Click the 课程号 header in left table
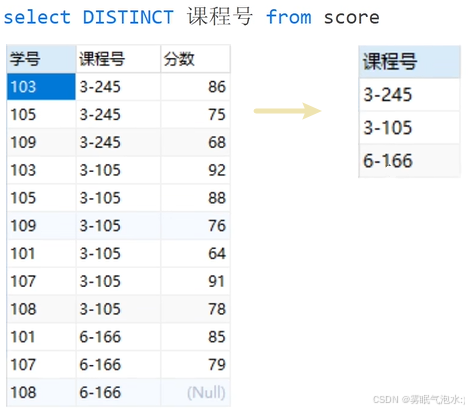The height and width of the screenshot is (411, 469). 118,59
